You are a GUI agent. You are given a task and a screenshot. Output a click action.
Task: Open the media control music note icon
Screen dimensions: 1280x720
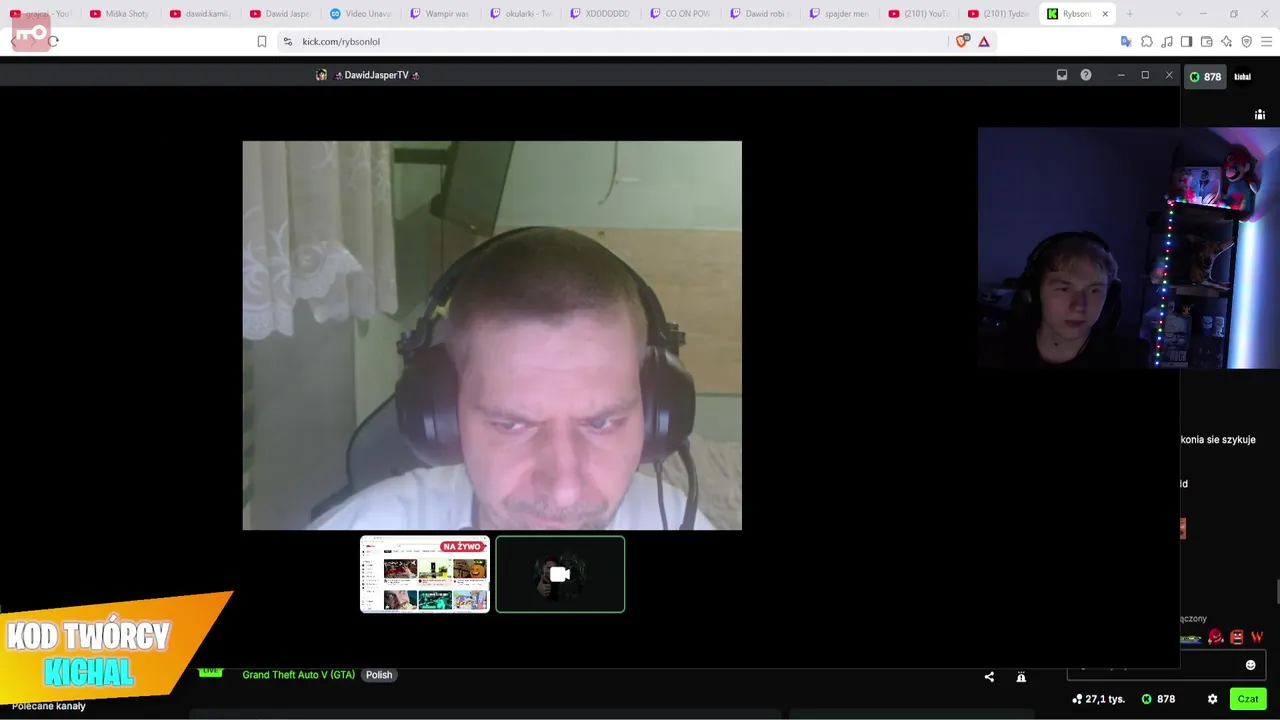tap(1167, 41)
